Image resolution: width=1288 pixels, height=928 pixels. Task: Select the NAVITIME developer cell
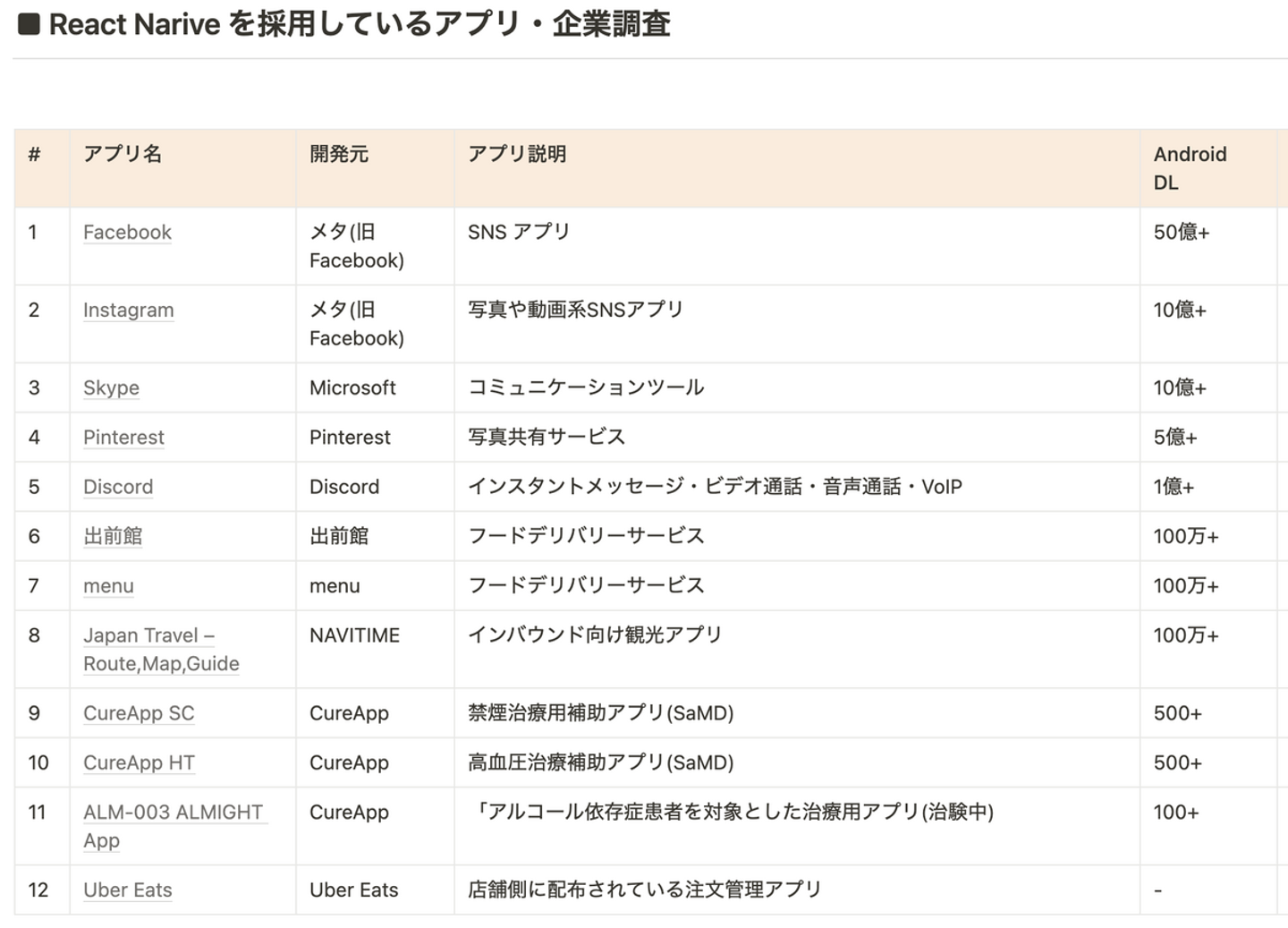[354, 636]
